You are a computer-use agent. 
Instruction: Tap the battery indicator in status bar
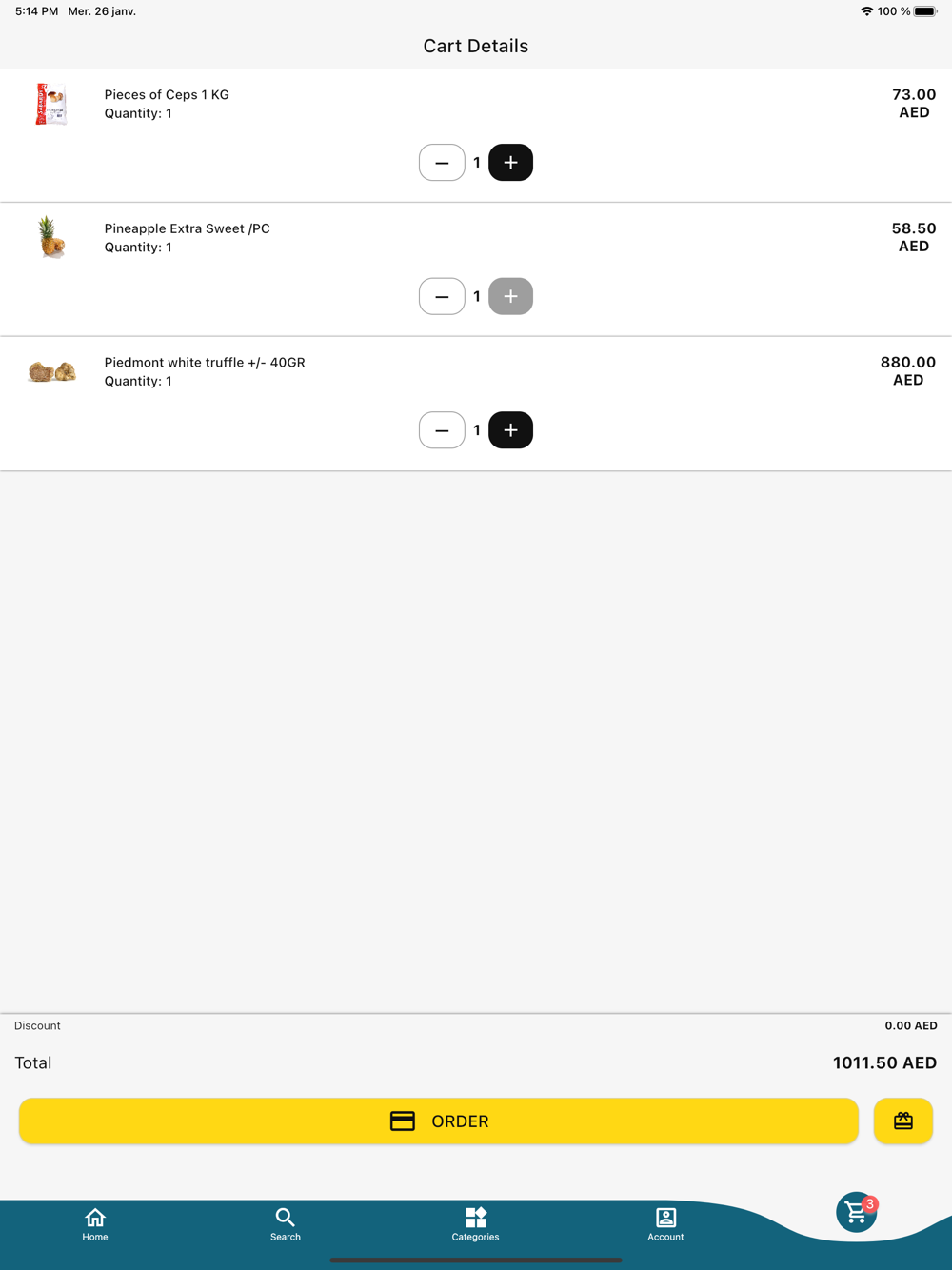point(925,11)
